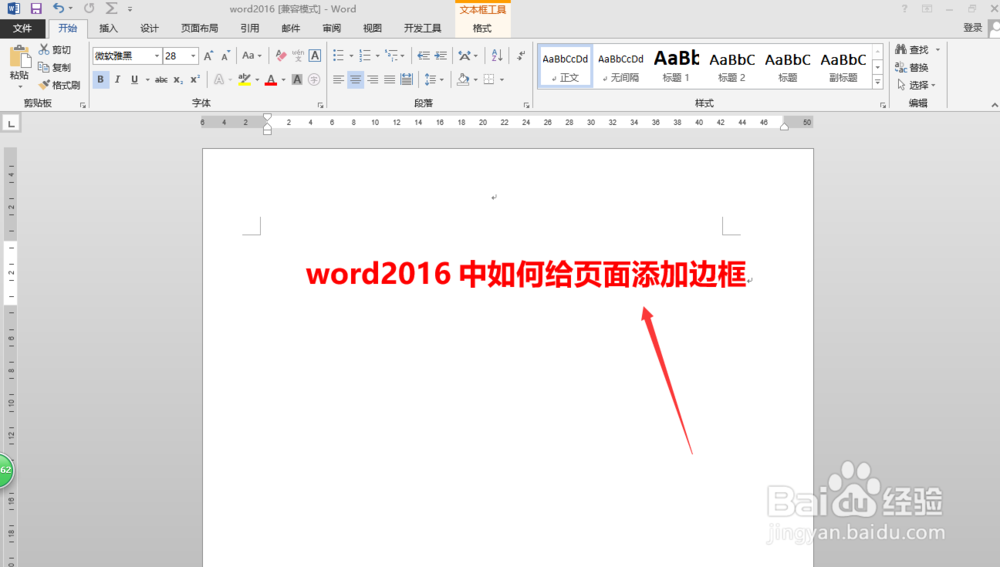Viewport: 1000px width, 567px height.
Task: Align text to the right
Action: 372,80
